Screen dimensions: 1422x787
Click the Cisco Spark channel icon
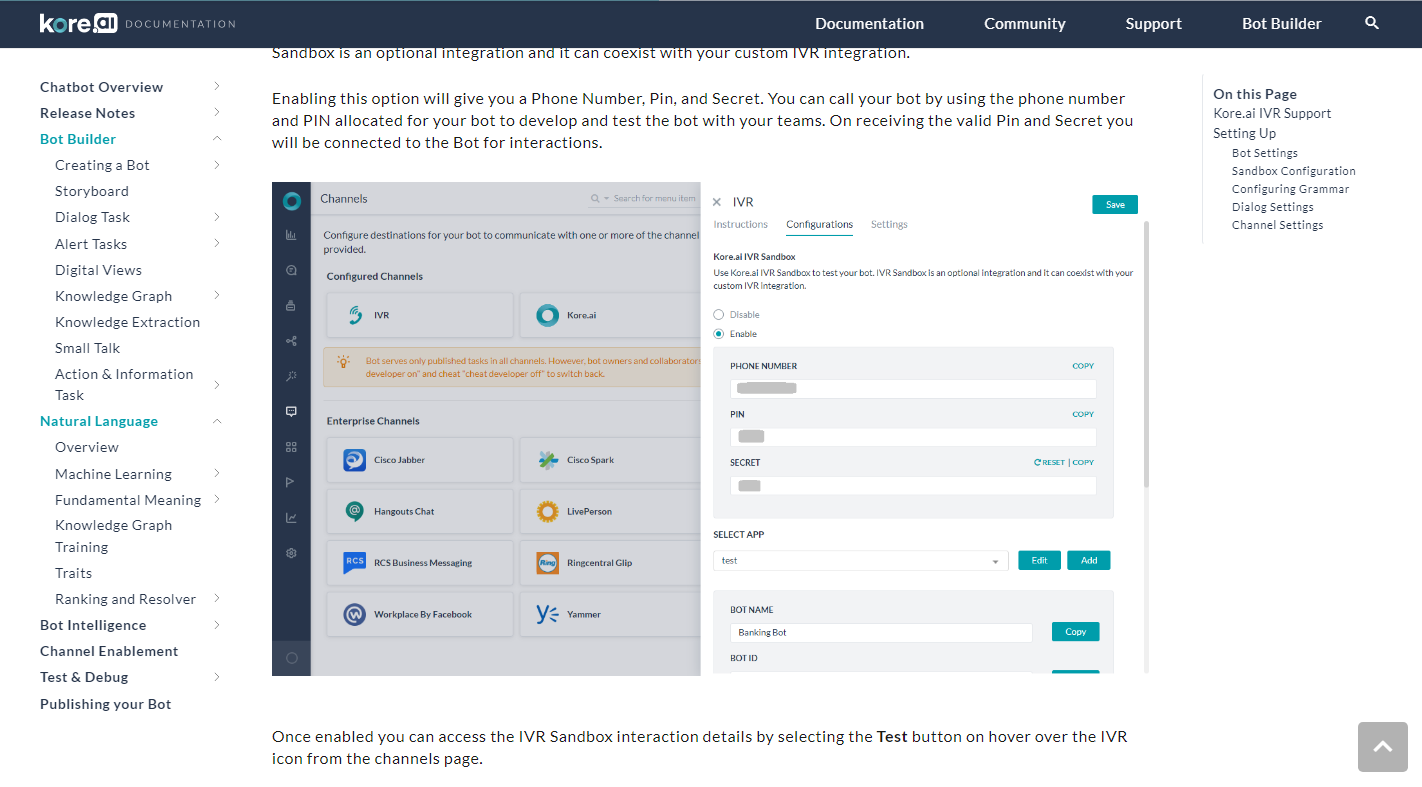547,460
